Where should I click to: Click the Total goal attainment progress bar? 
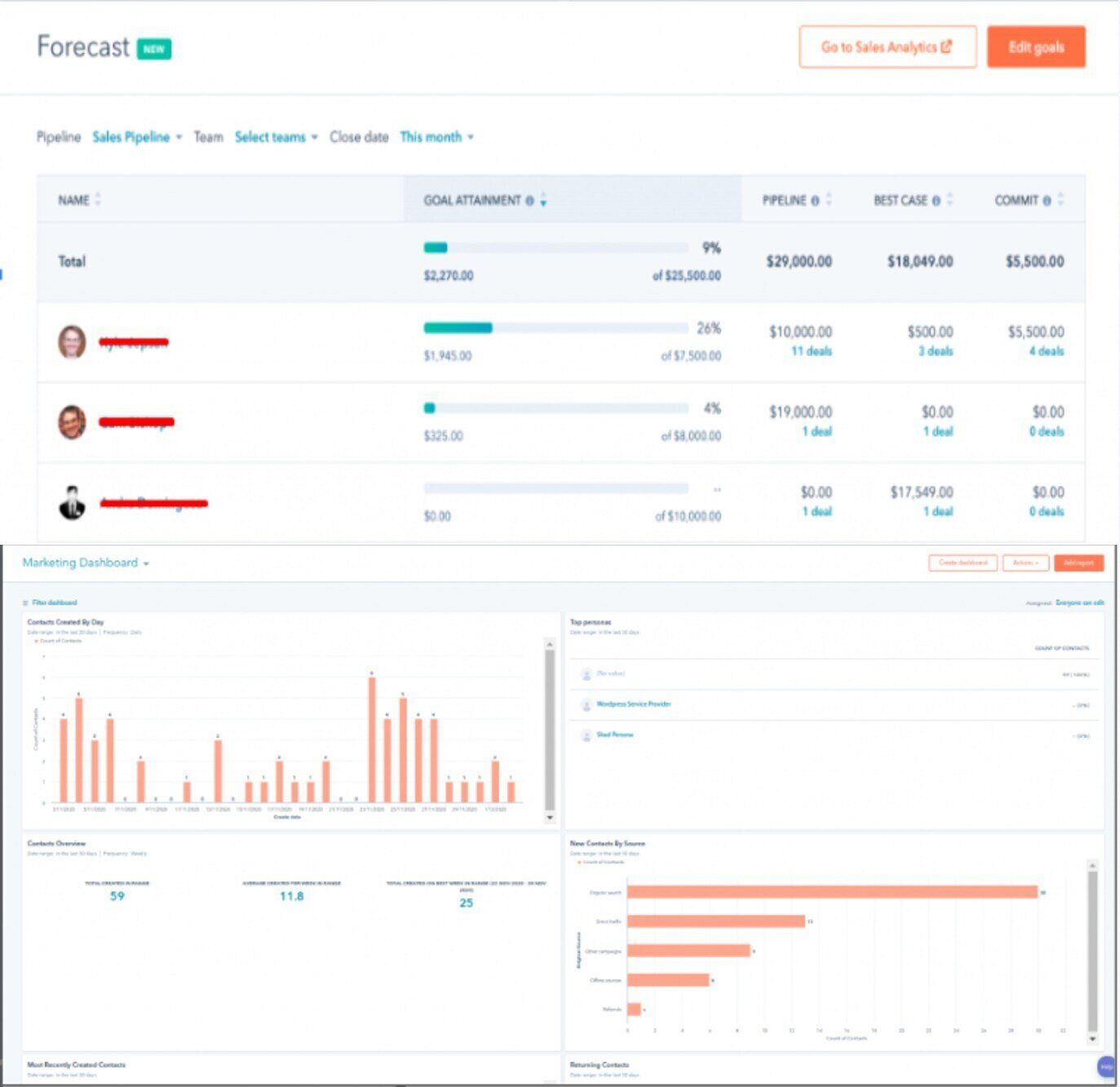[556, 248]
